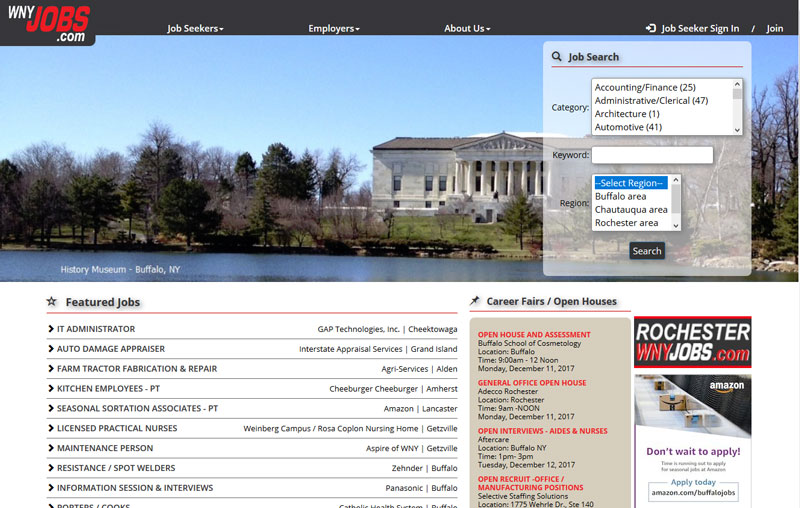Open IT ADMINISTRATOR job listing
The height and width of the screenshot is (508, 800).
96,329
